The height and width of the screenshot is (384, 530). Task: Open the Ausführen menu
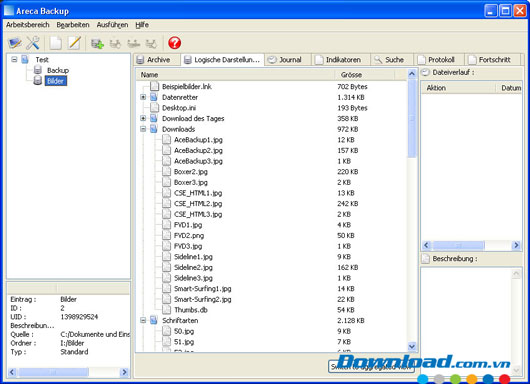click(112, 25)
